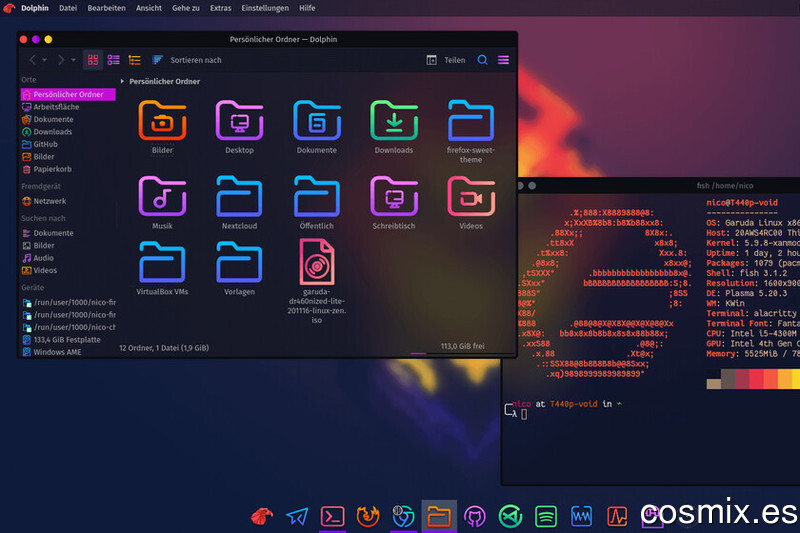Select the Dokumente folder icon in file view

[x=316, y=120]
